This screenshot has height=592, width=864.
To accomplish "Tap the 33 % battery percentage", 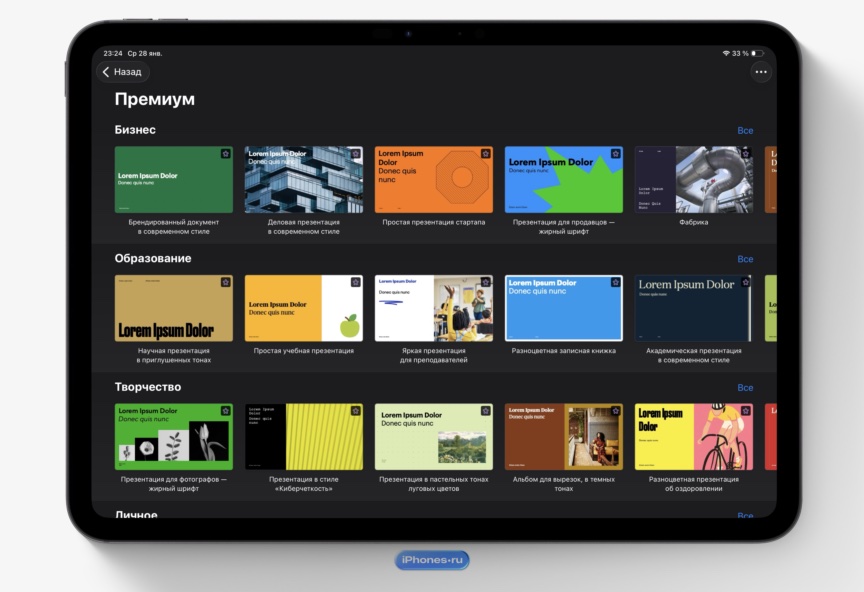I will (740, 53).
